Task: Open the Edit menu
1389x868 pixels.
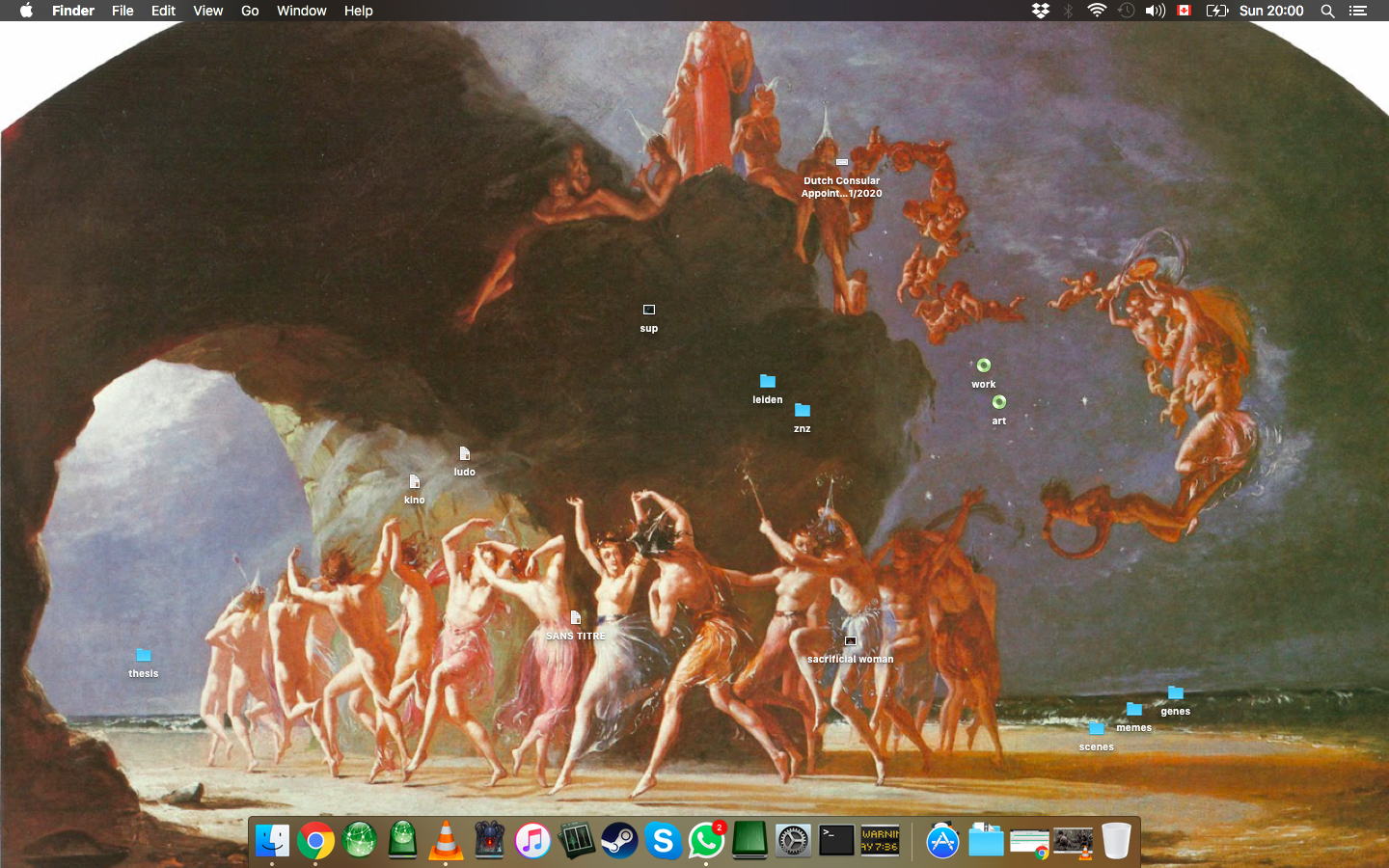Action: tap(163, 11)
